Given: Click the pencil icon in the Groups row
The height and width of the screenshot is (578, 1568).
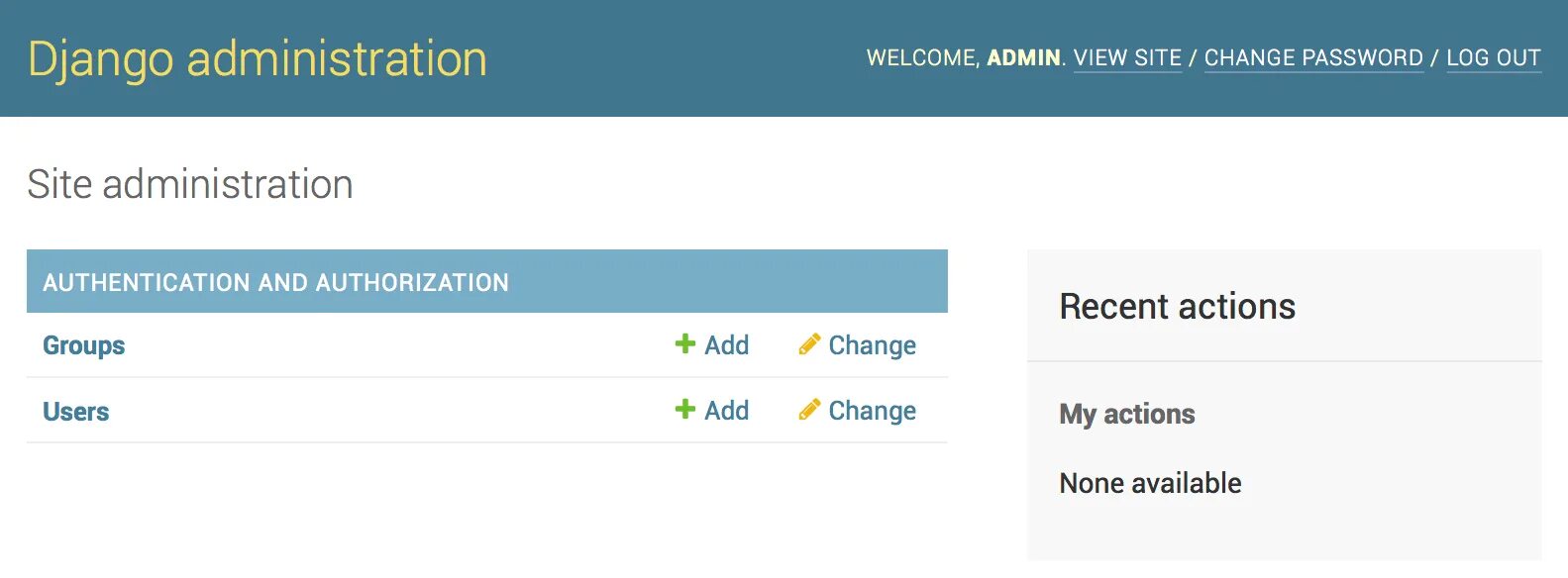Looking at the screenshot, I should (809, 344).
